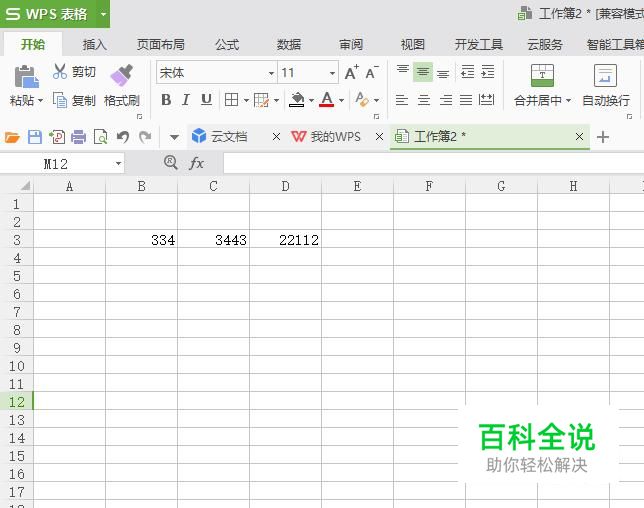The height and width of the screenshot is (508, 644).
Task: Click the export to PDF icon
Action: click(57, 137)
